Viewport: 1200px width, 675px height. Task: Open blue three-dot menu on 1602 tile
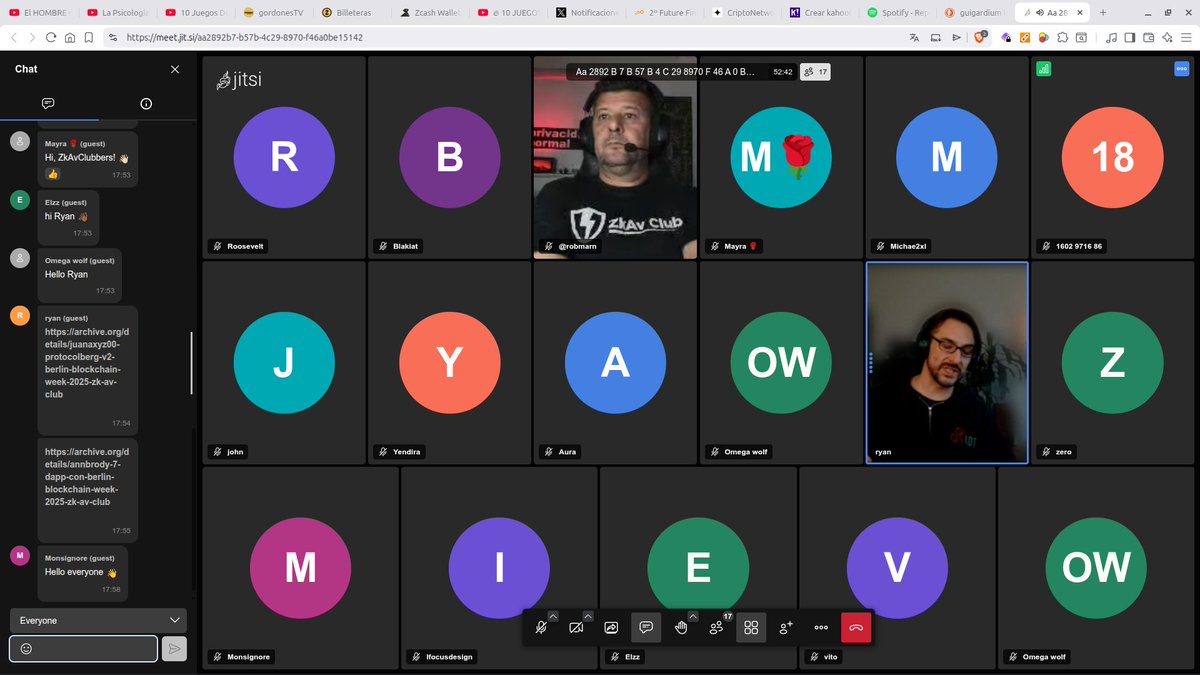[1181, 69]
